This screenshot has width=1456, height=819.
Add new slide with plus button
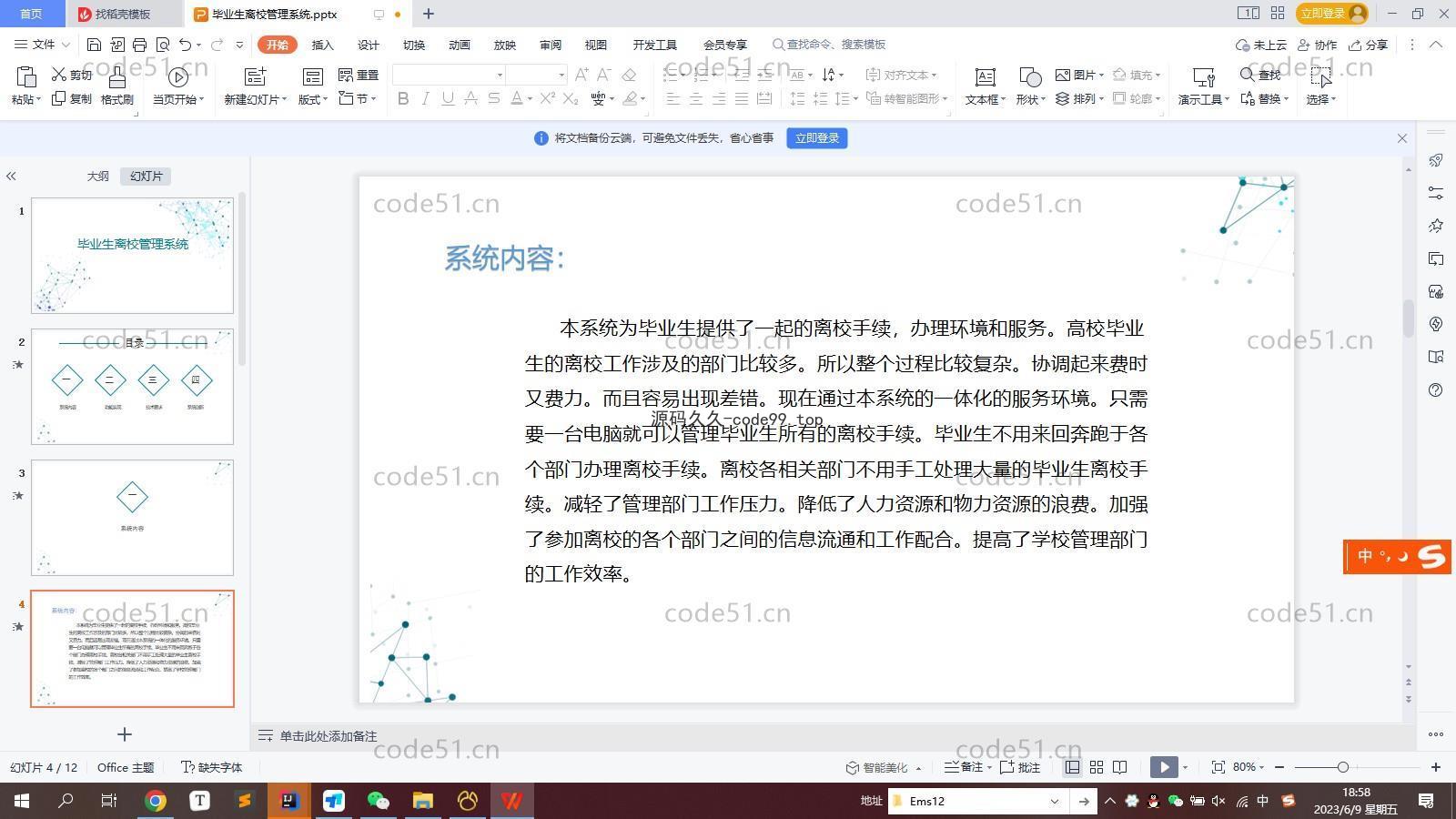pos(125,733)
